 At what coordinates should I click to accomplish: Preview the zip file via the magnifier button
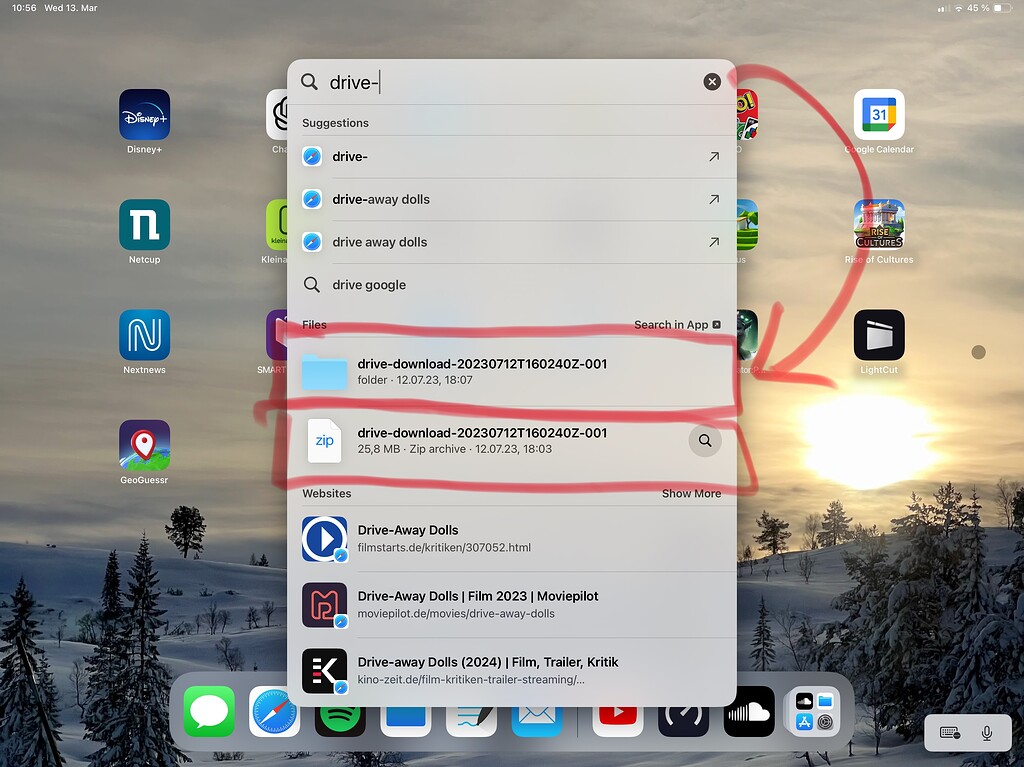coord(705,440)
